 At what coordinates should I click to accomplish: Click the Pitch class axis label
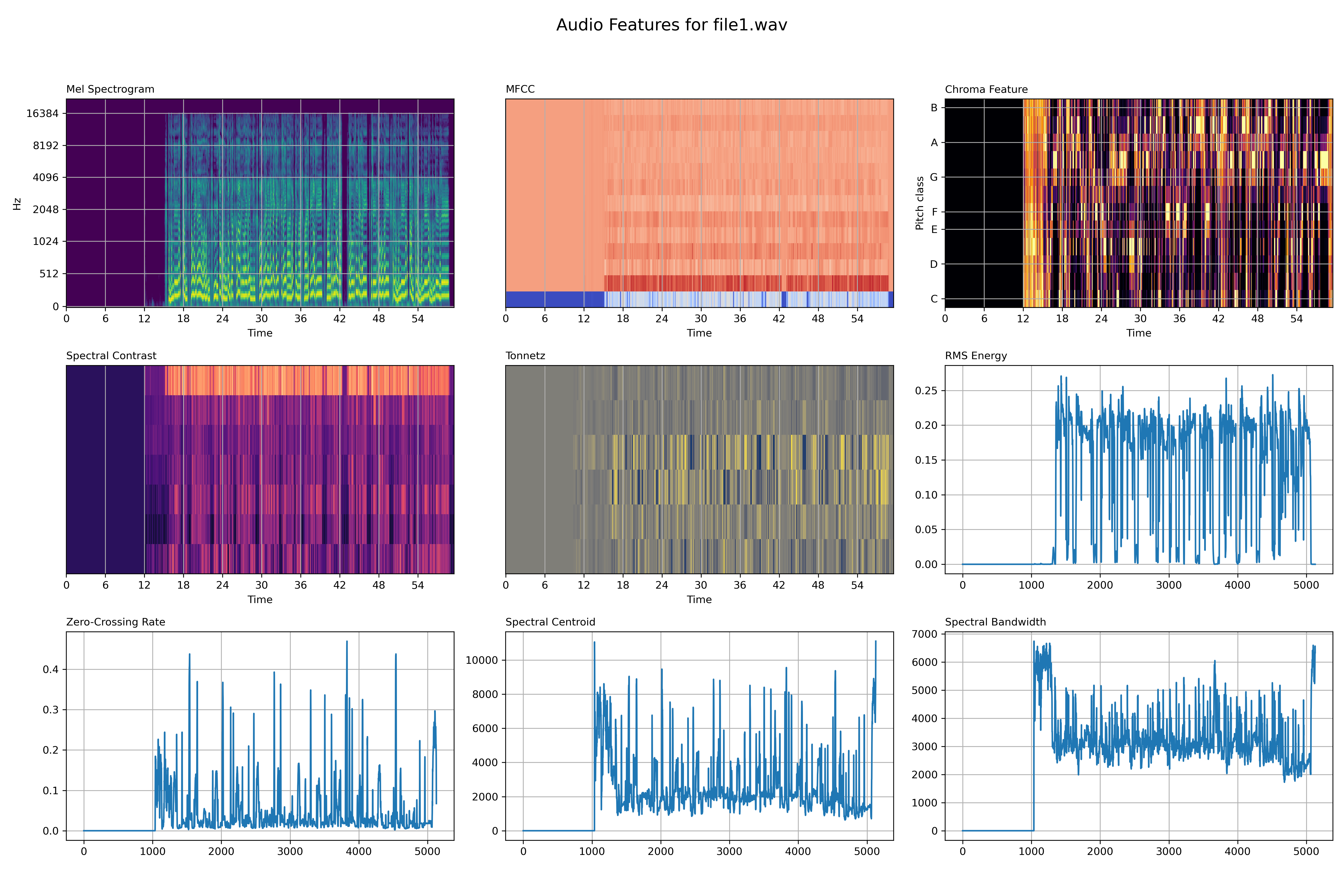coord(919,203)
